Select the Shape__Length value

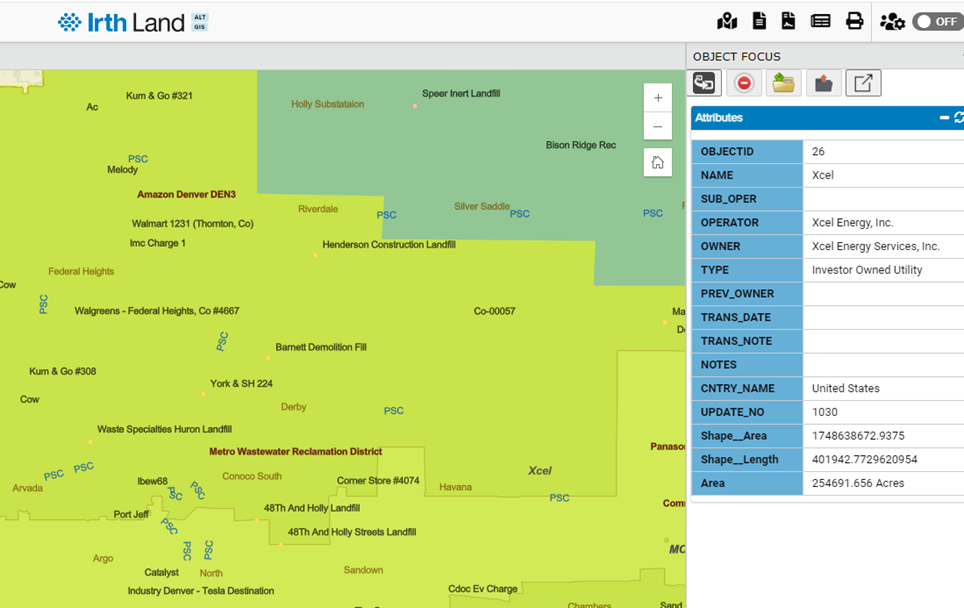click(x=864, y=459)
